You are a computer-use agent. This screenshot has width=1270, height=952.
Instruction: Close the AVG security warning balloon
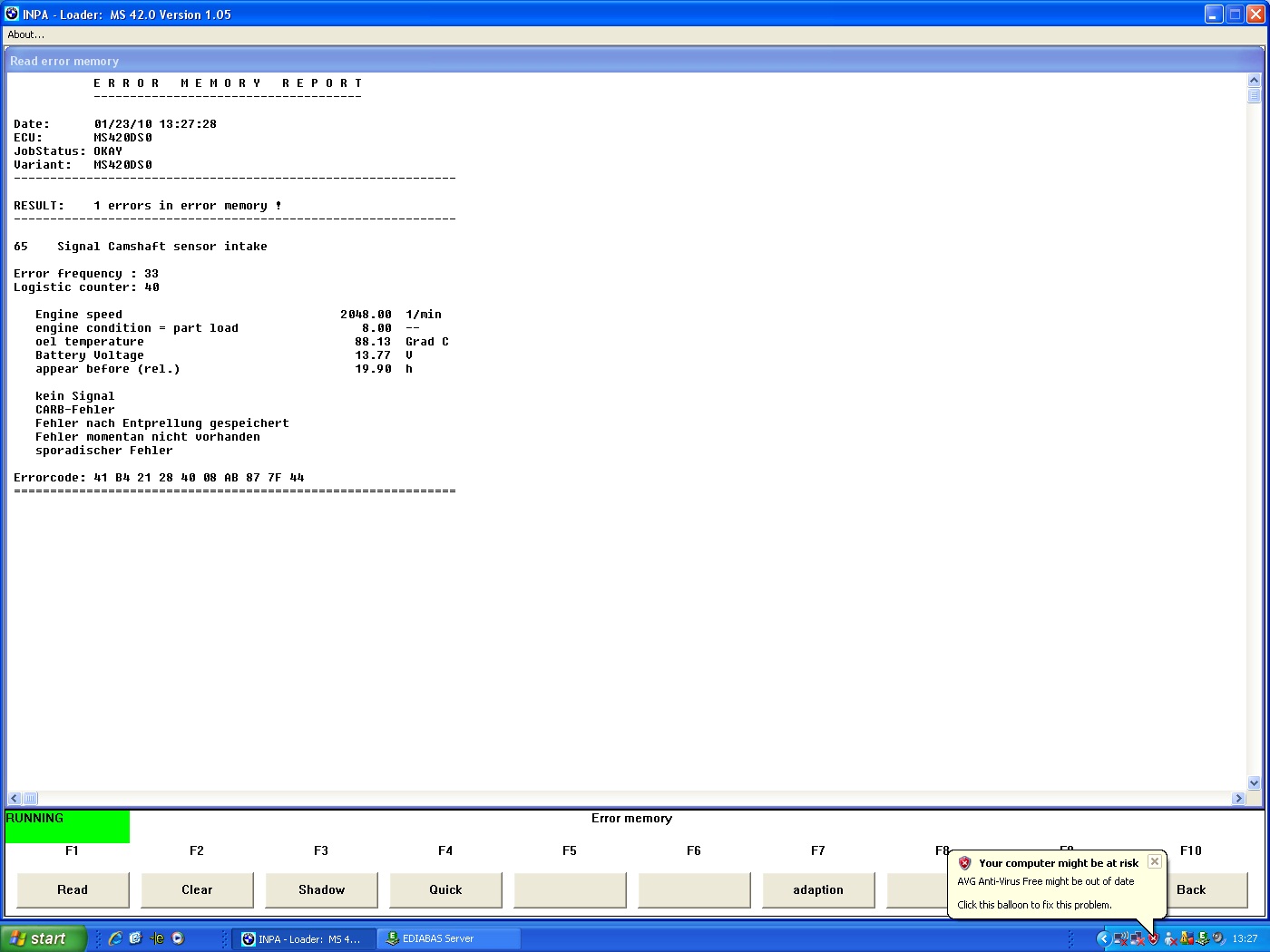click(1154, 861)
